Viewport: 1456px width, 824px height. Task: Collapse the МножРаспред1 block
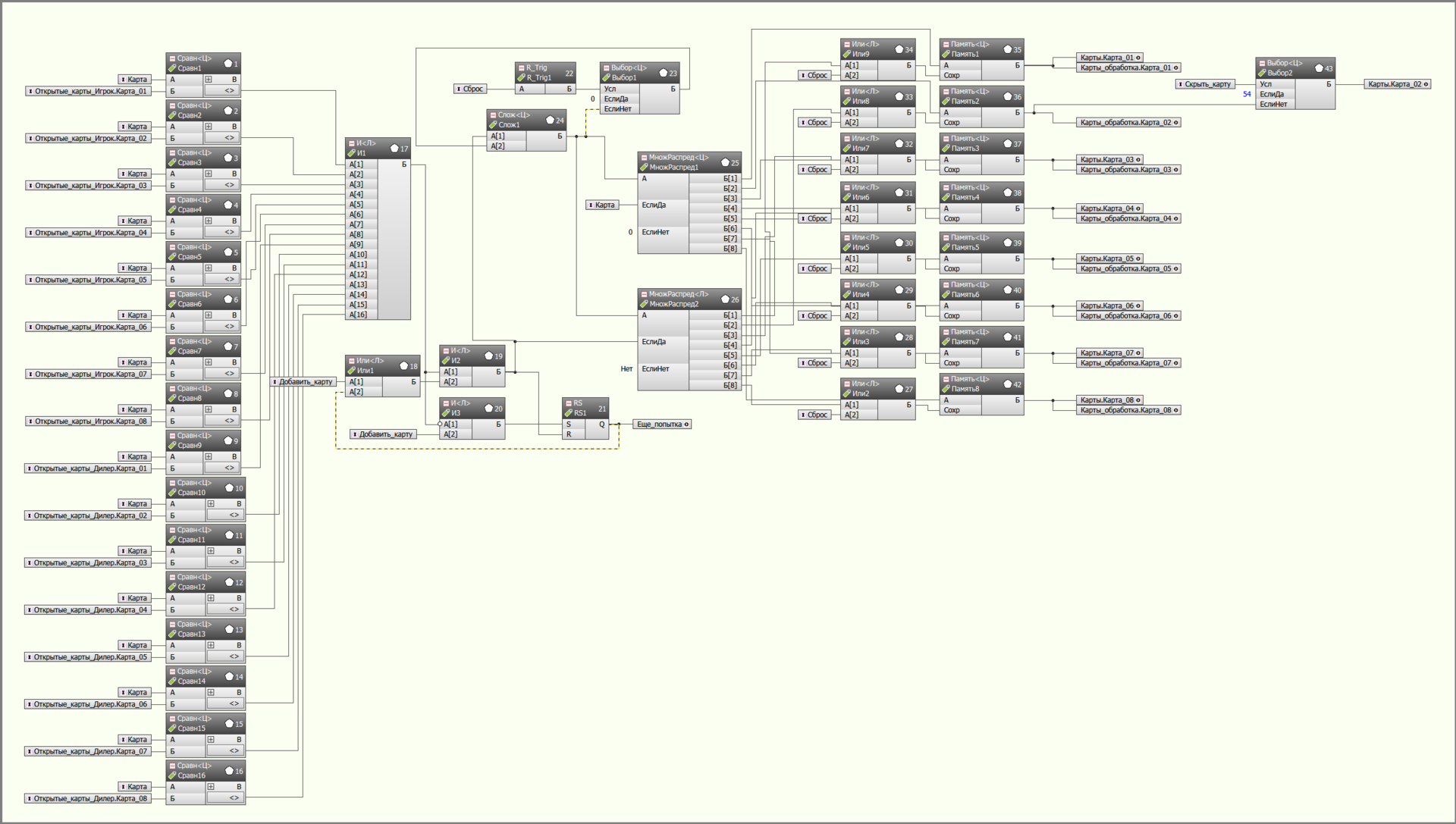click(x=644, y=158)
